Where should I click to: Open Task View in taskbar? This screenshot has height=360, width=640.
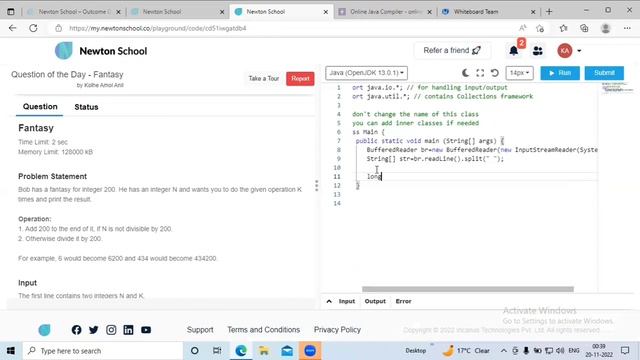click(217, 351)
